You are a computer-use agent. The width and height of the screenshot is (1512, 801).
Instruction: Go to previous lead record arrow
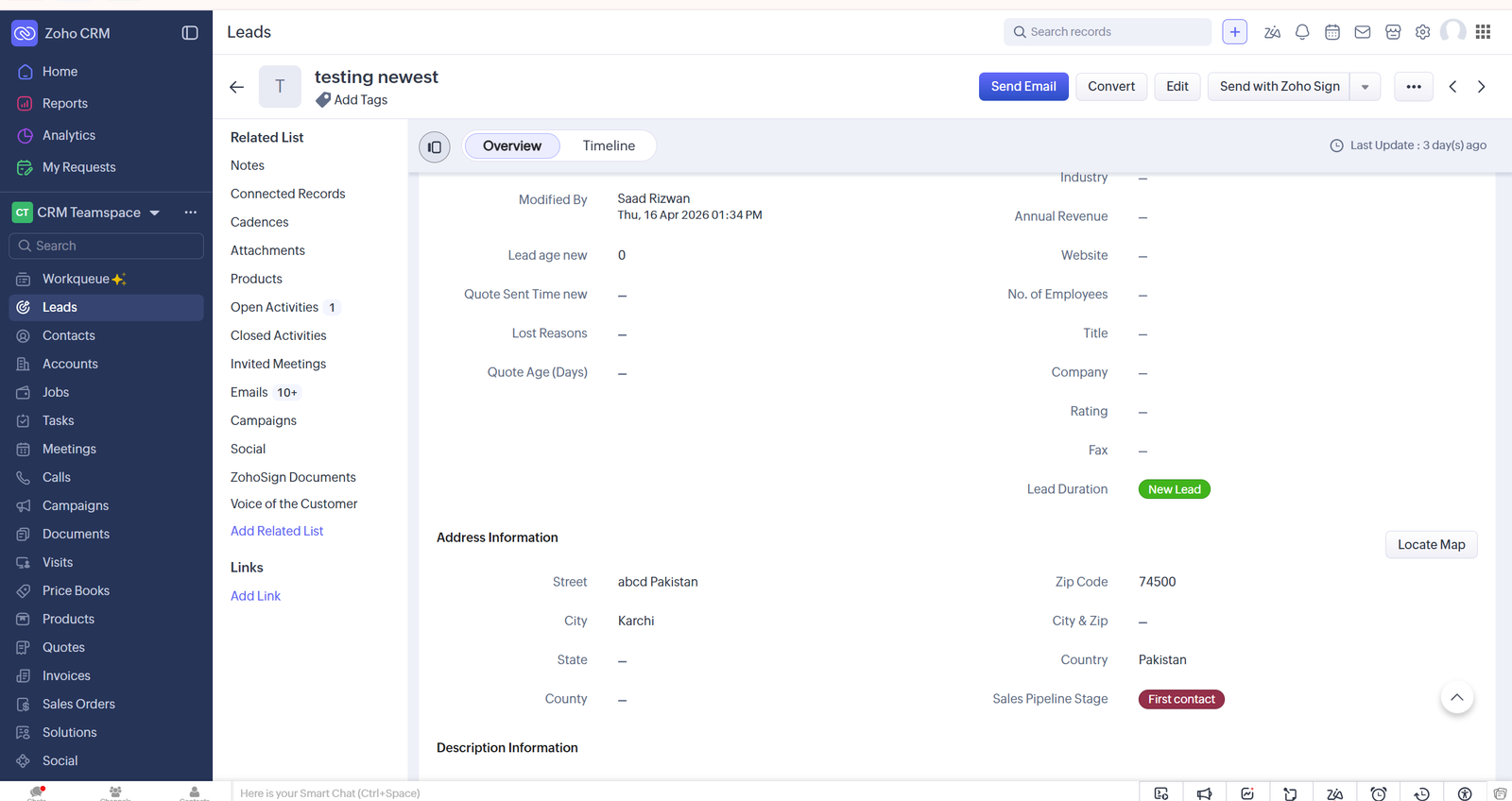coord(1452,86)
